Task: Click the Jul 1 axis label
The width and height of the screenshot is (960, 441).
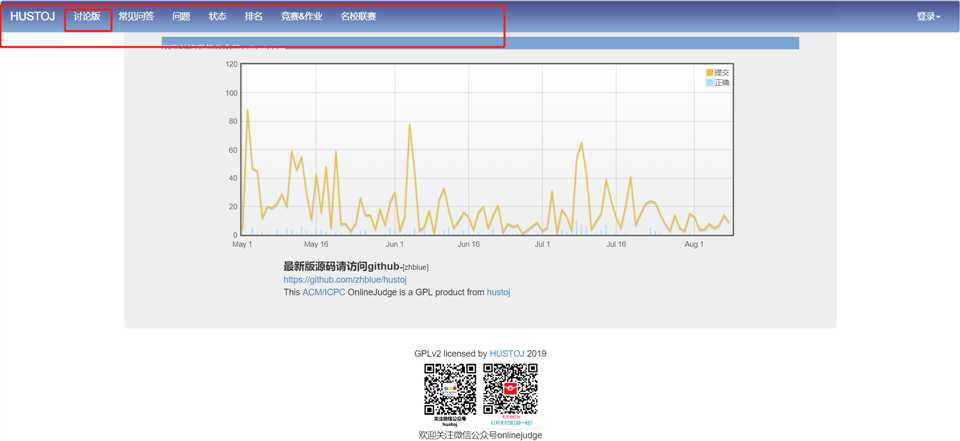Action: [542, 244]
